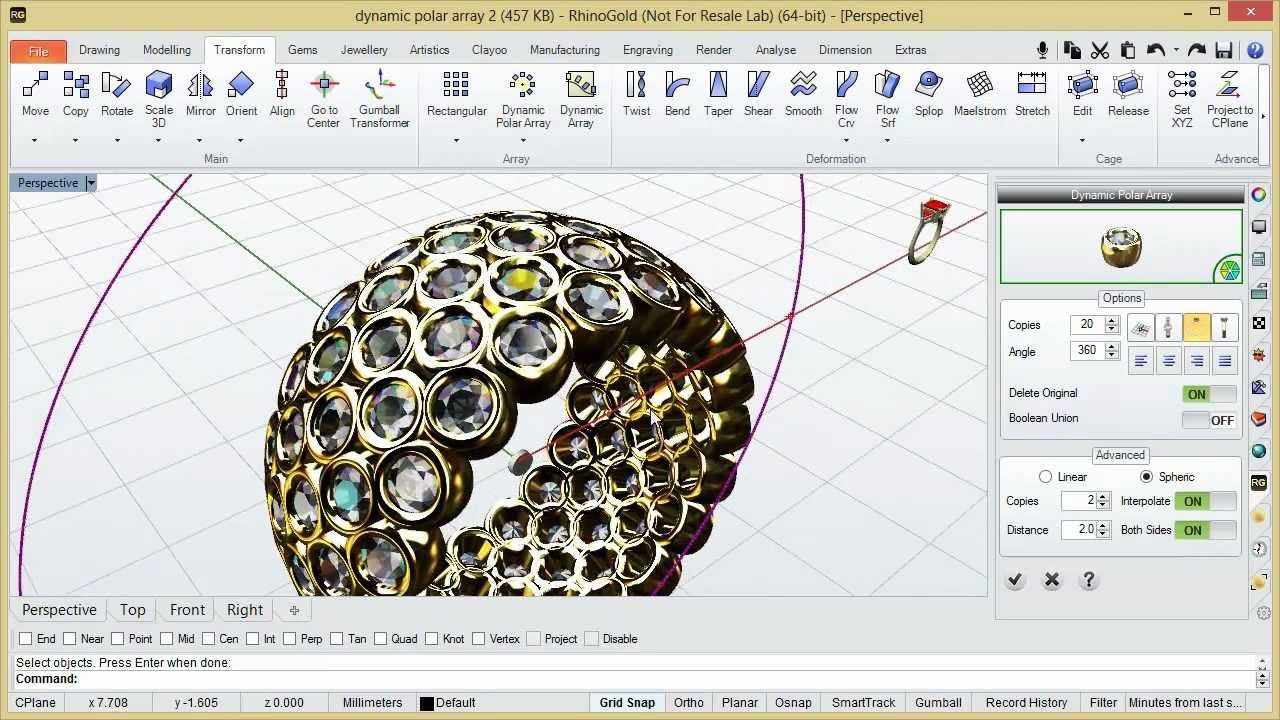Confirm the array with the checkmark button
Screen dimensions: 1280x720
point(1015,580)
